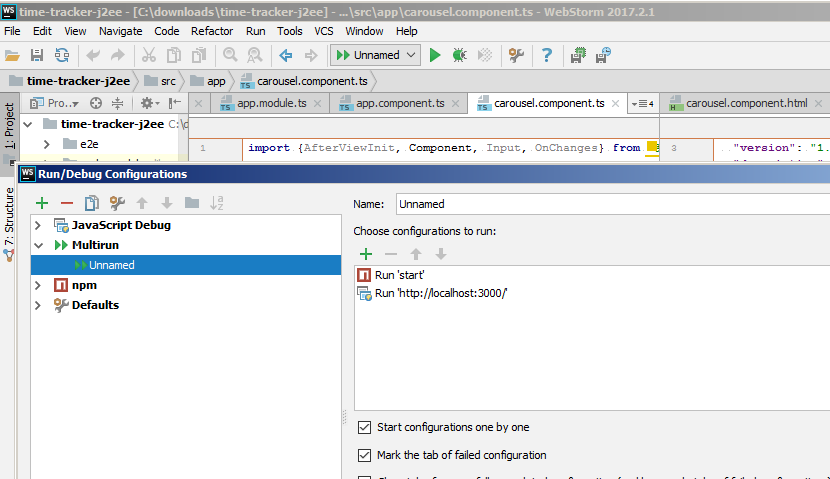Toggle Mark the tab of failed configuration

tap(364, 455)
